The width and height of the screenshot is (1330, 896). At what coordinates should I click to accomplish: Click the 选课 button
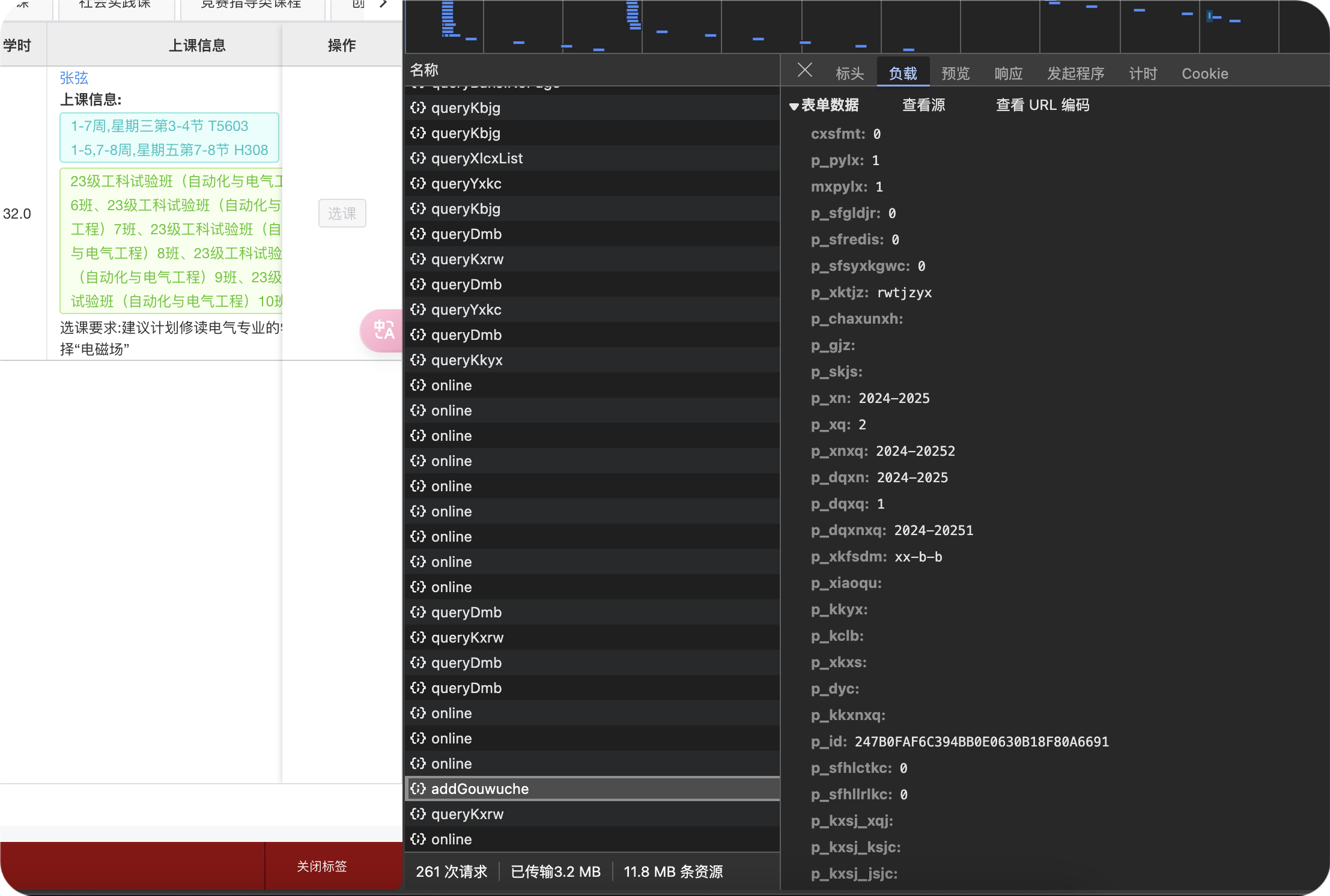click(x=342, y=213)
